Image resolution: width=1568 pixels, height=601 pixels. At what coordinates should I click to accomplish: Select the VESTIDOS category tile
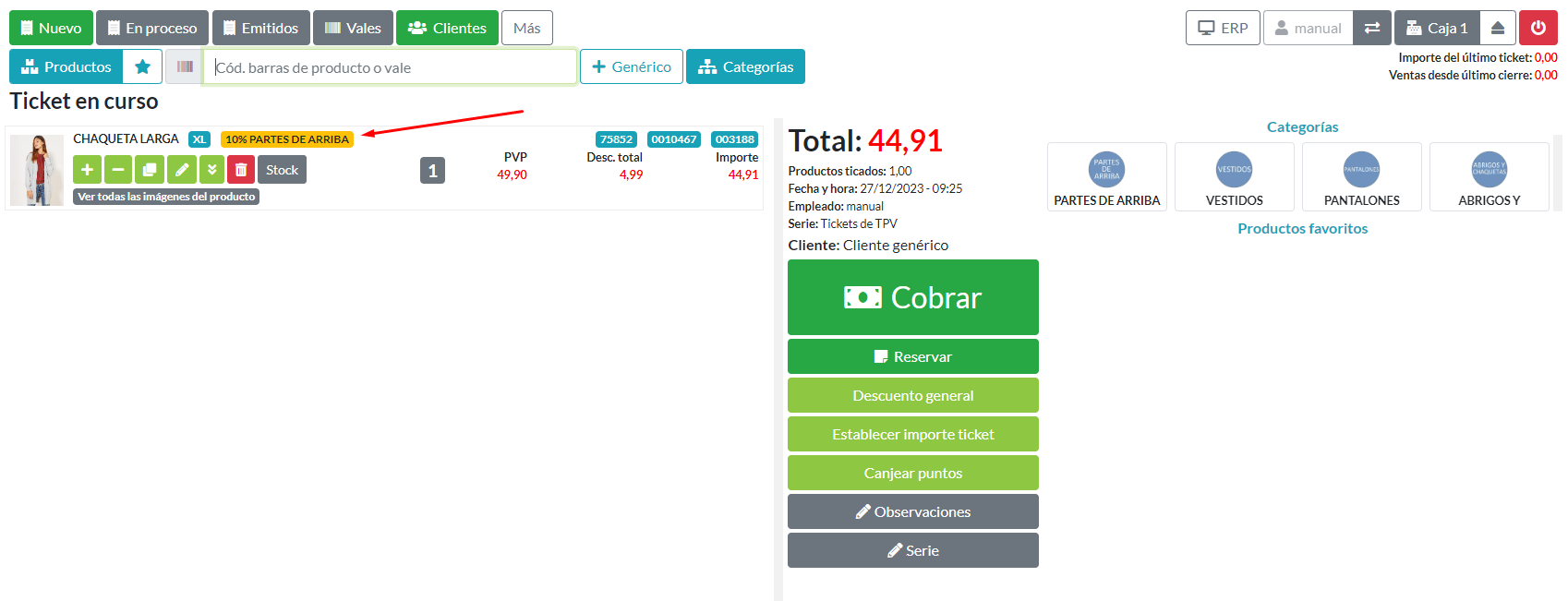tap(1234, 177)
